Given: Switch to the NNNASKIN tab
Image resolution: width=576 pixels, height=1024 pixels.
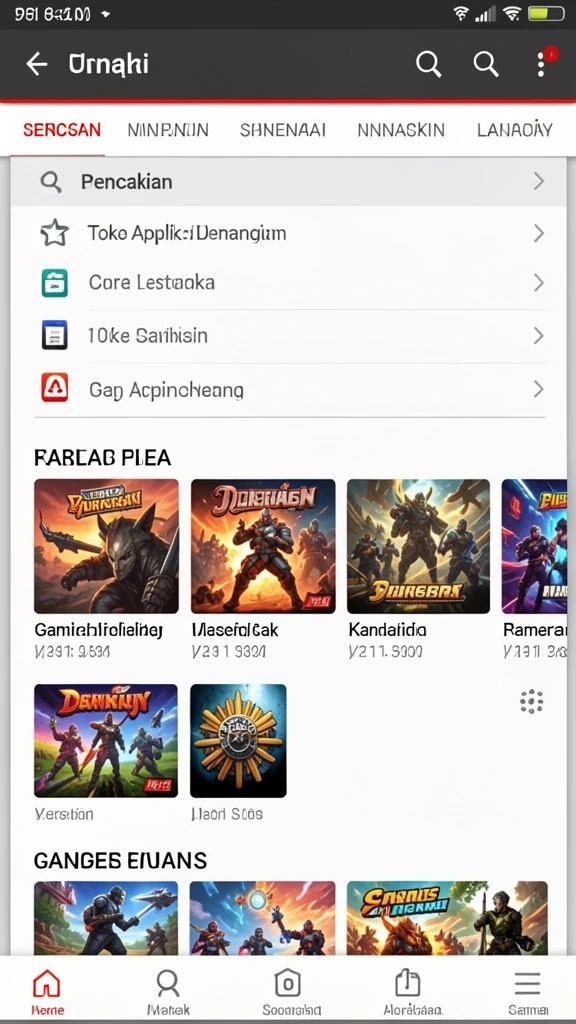Looking at the screenshot, I should coord(401,130).
